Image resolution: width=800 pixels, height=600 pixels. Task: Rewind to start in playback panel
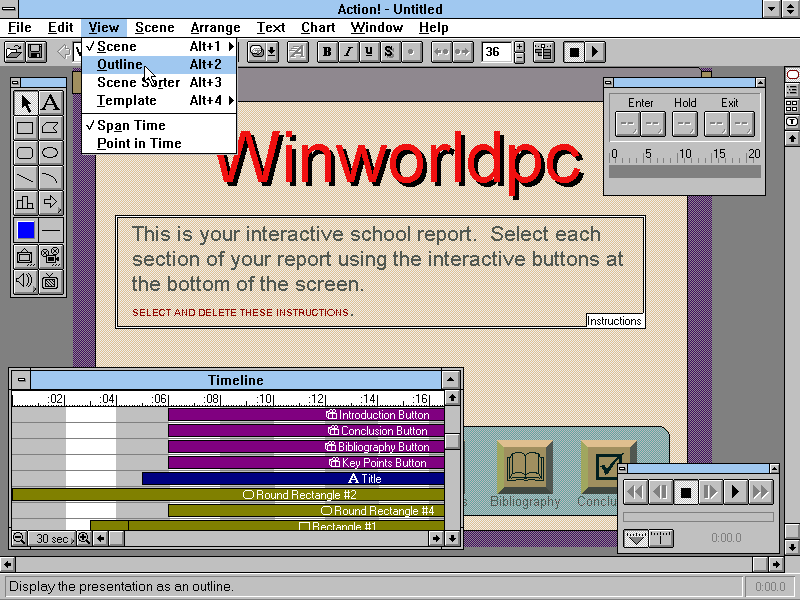[x=636, y=492]
